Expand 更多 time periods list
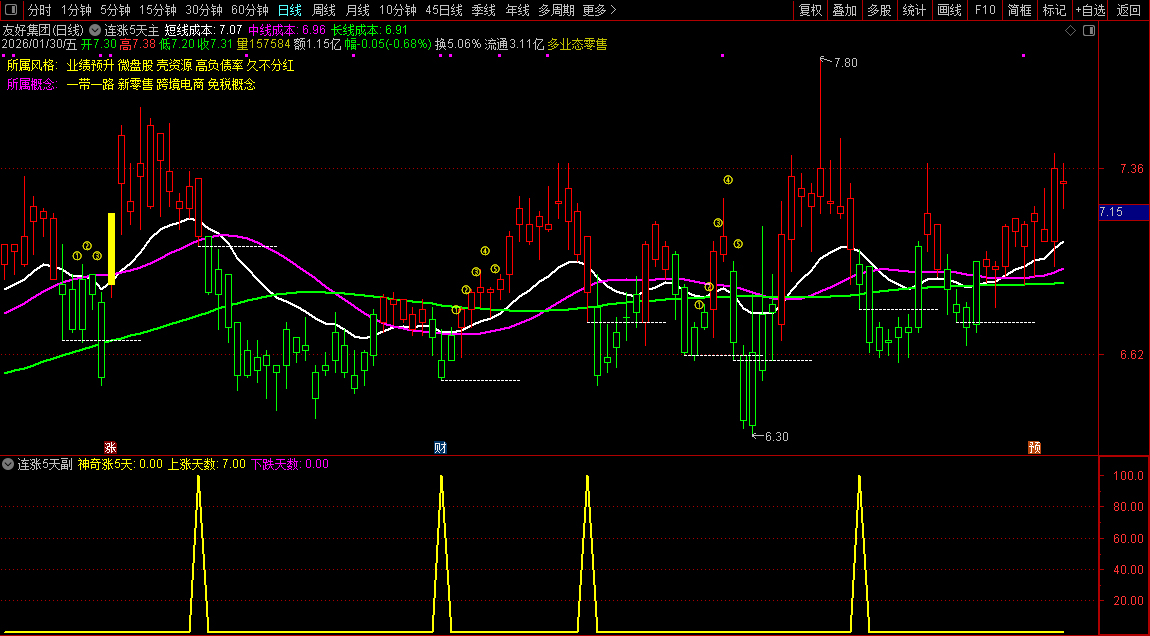The image size is (1150, 636). 599,10
